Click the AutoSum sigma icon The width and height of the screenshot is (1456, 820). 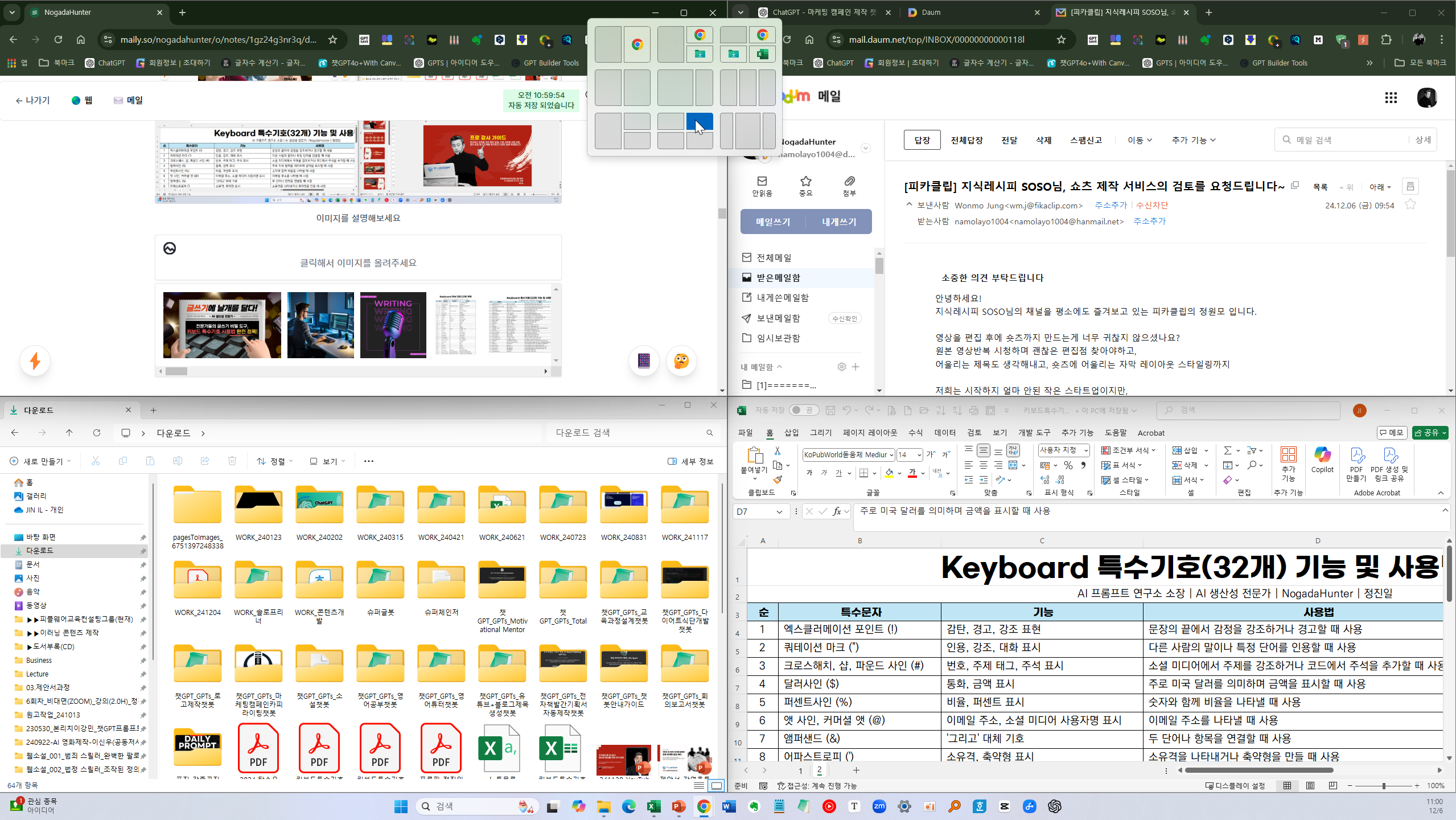pyautogui.click(x=1227, y=450)
